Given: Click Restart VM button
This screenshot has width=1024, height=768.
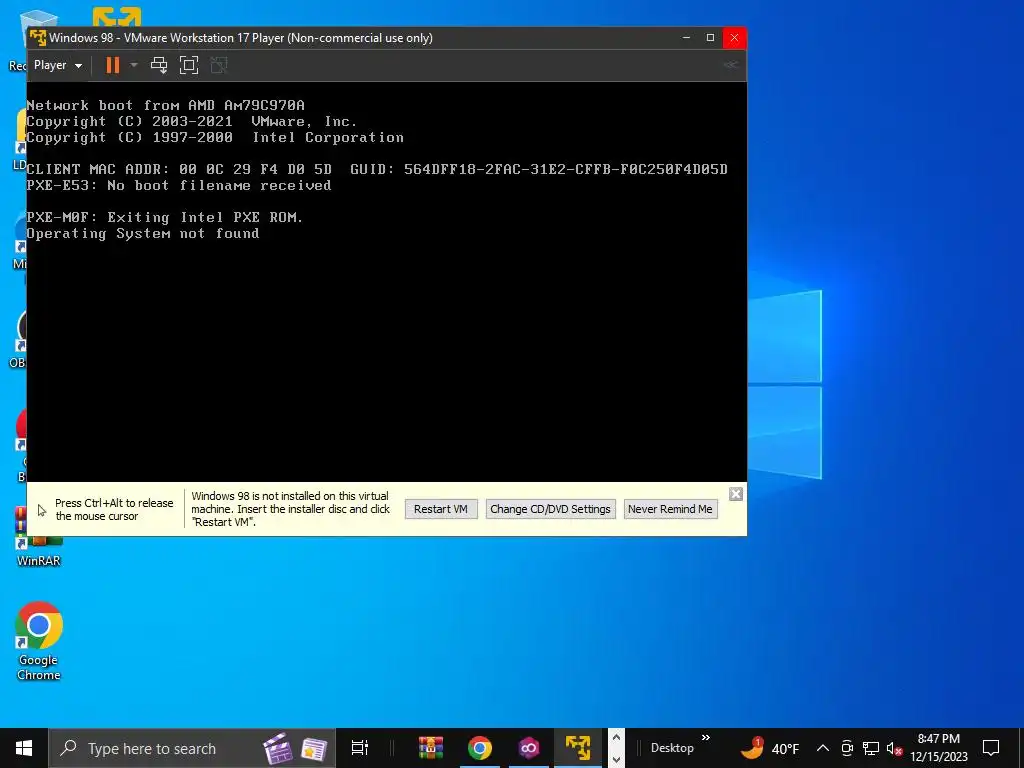Looking at the screenshot, I should point(441,509).
